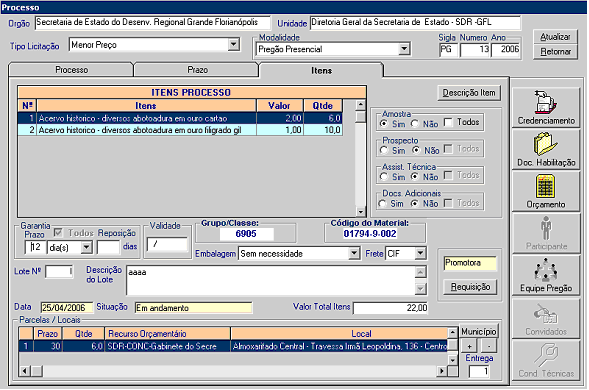This screenshot has height=390, width=589.
Task: Click the Atualizar button
Action: click(x=555, y=37)
